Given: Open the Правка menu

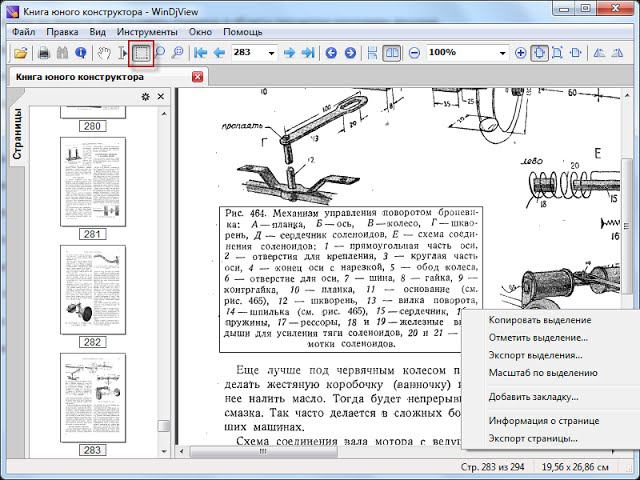Looking at the screenshot, I should (62, 32).
